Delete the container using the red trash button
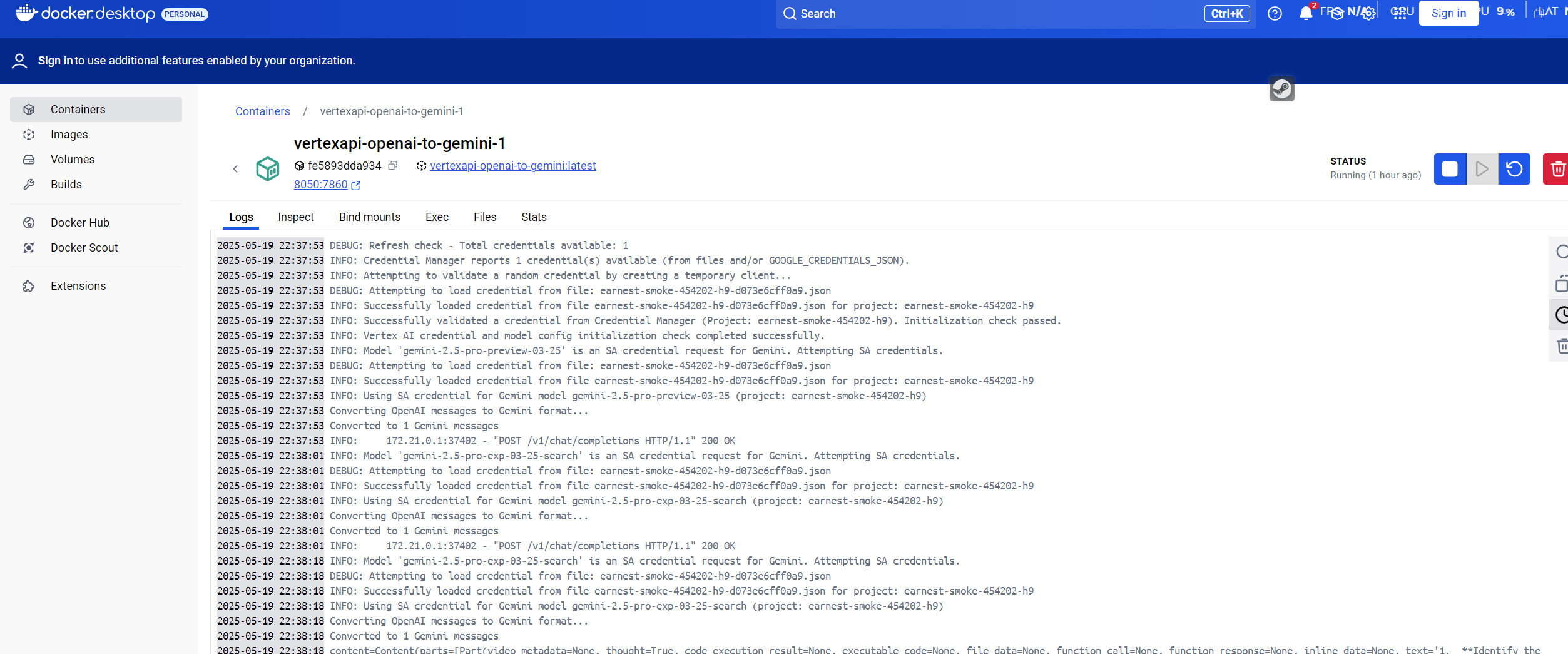Viewport: 1568px width, 654px height. click(1557, 169)
